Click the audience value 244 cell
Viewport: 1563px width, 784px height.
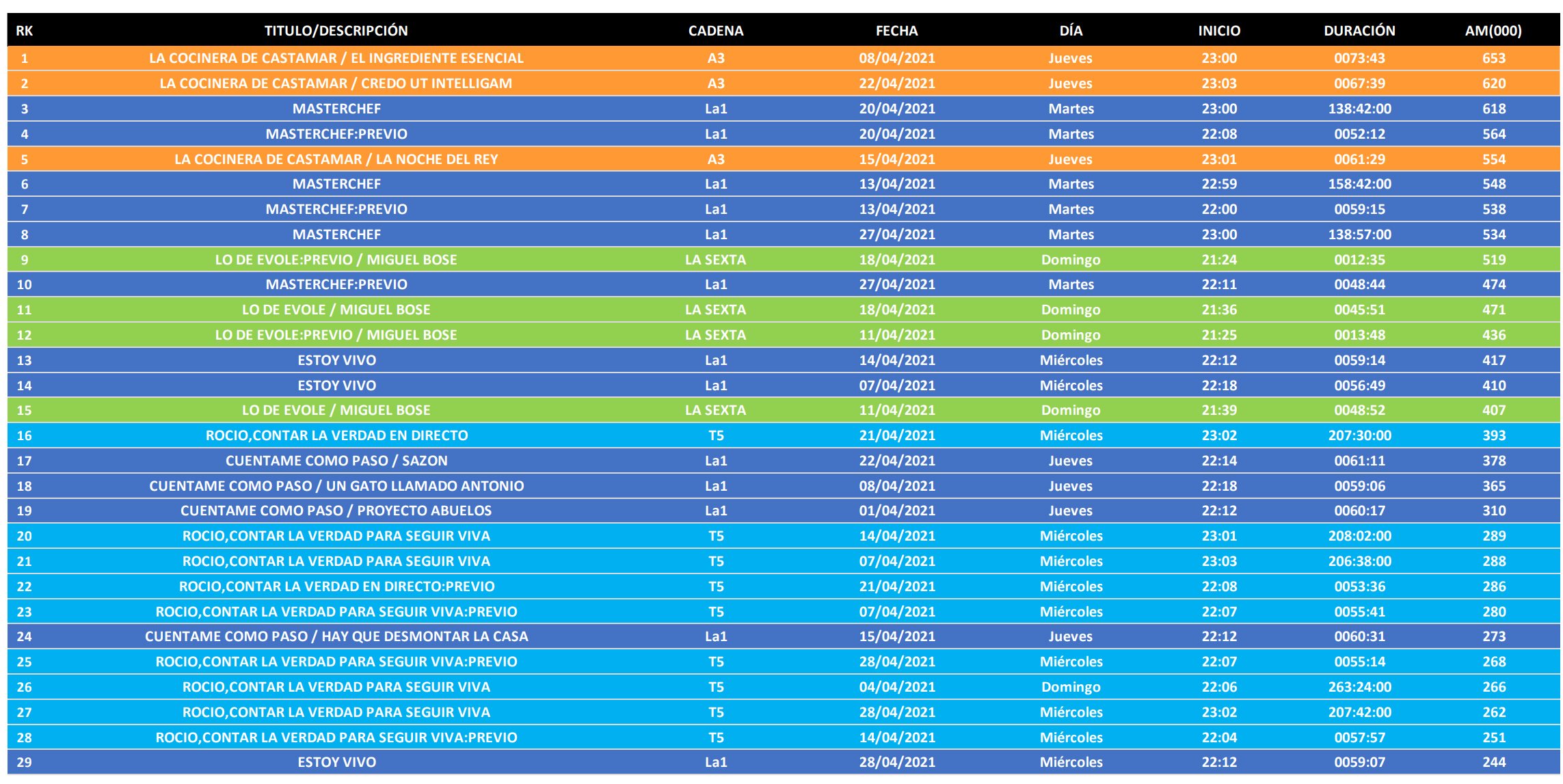click(x=1493, y=762)
